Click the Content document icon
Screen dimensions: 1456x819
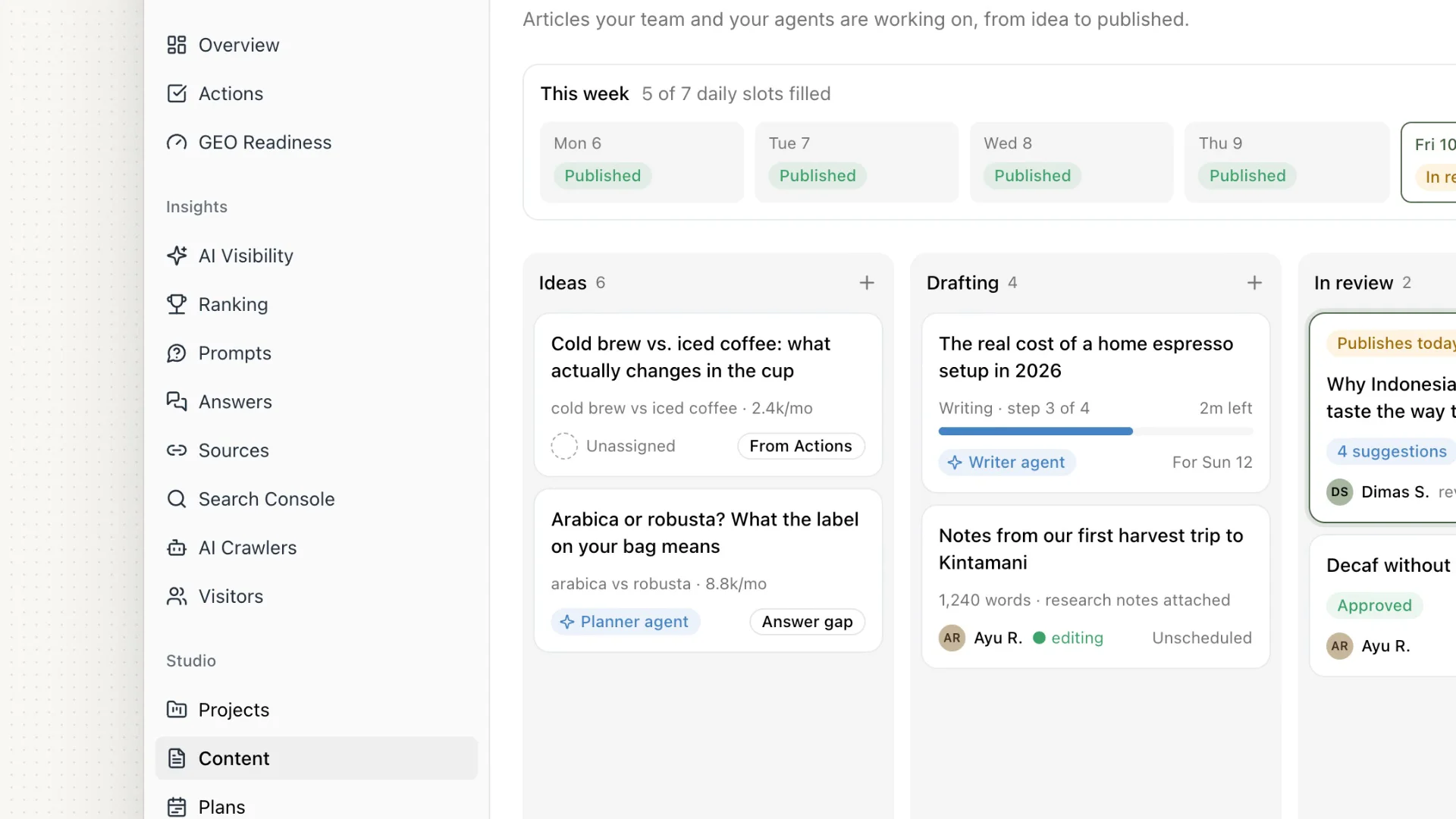click(177, 758)
